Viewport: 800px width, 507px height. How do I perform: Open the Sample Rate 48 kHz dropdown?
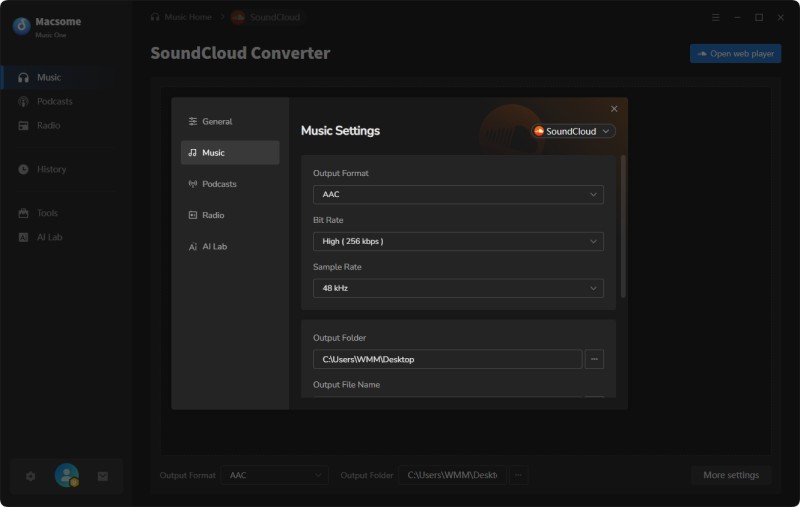(458, 288)
